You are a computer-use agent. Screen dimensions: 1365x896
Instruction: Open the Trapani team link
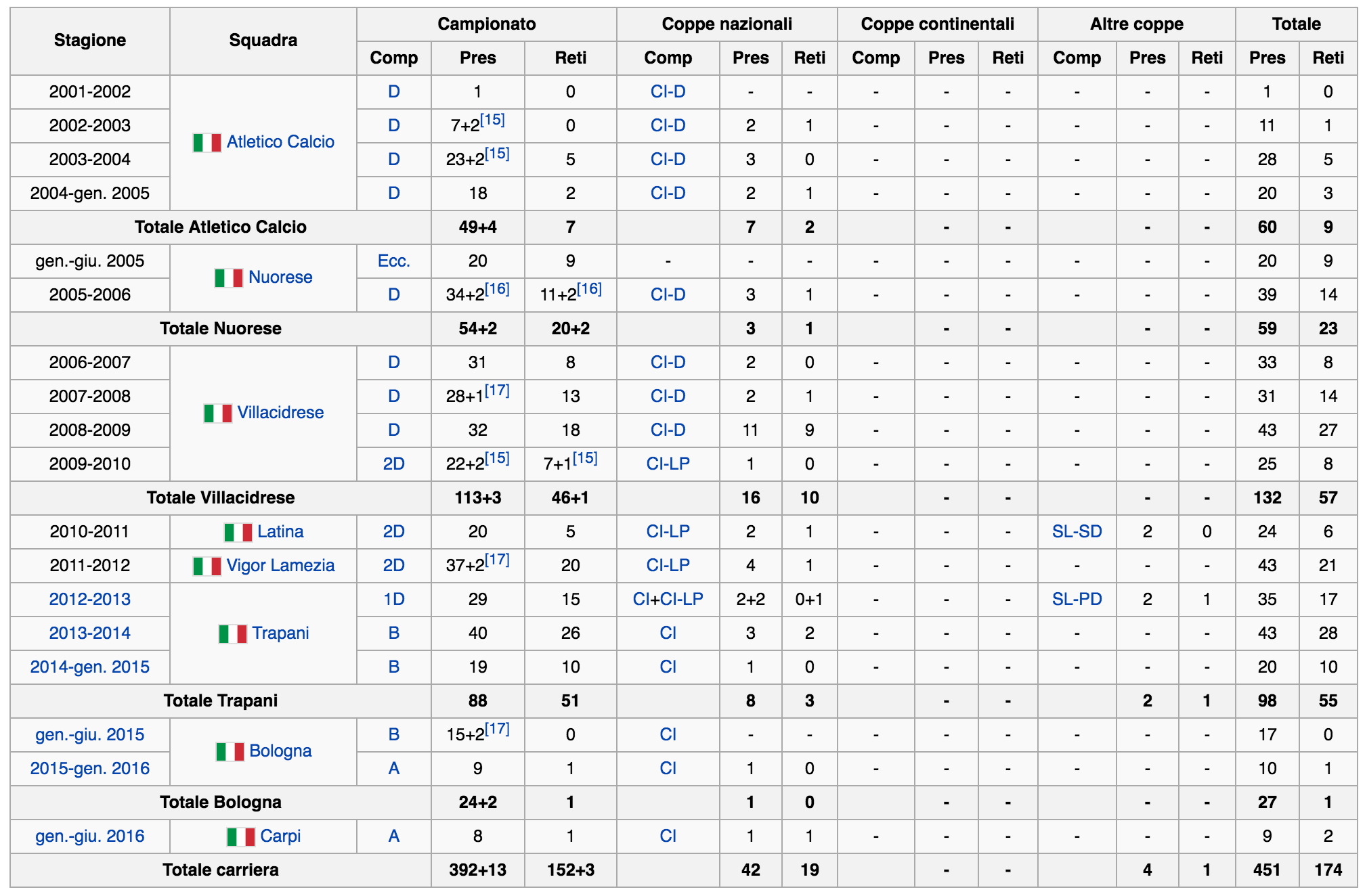pos(280,633)
